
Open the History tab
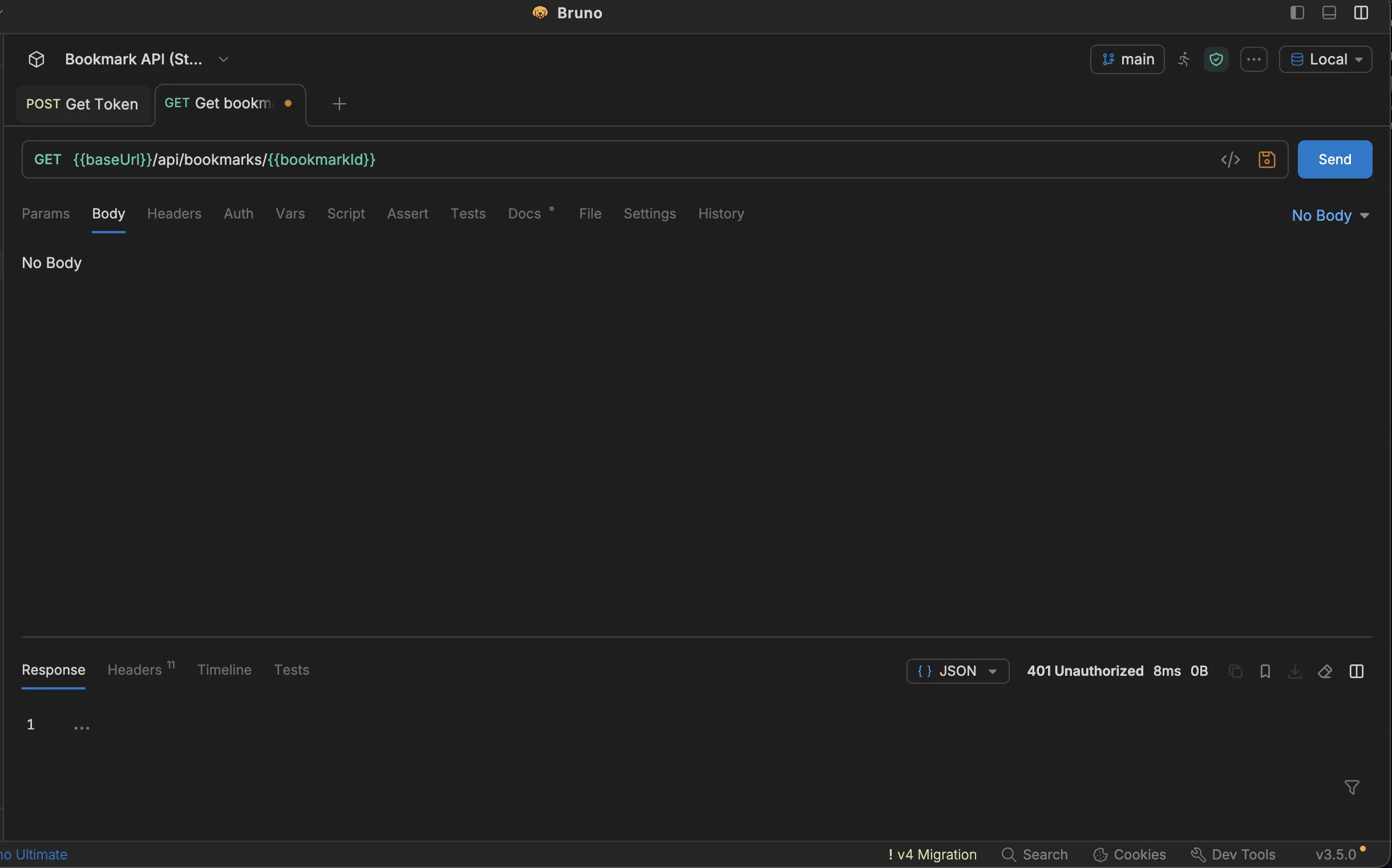(721, 213)
